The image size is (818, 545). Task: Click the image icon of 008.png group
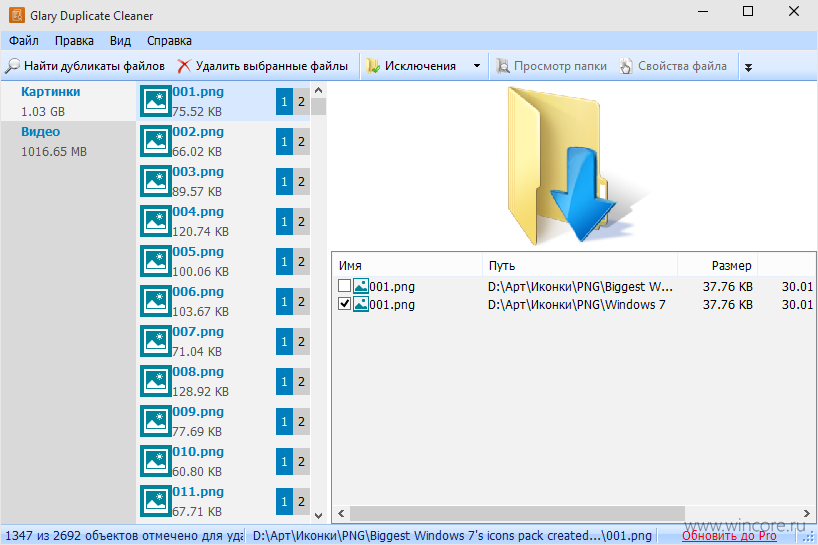155,381
